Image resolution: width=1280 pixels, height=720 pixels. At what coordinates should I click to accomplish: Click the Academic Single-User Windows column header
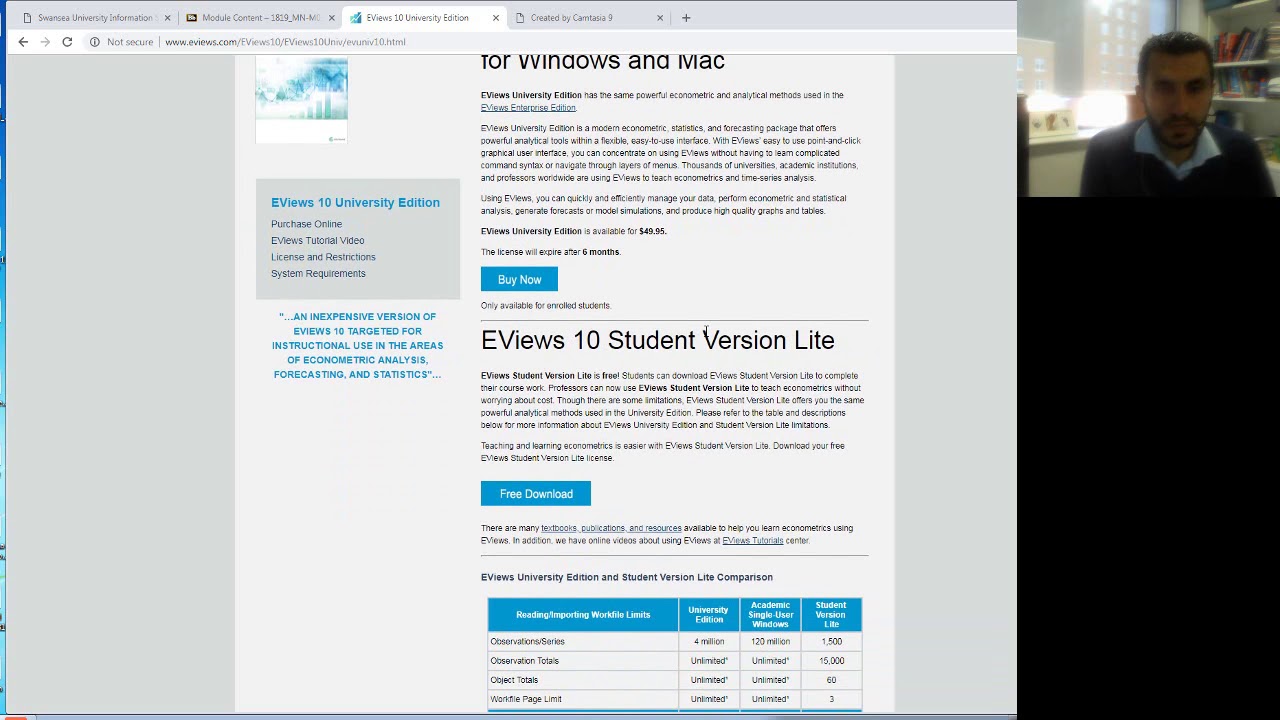tap(770, 615)
